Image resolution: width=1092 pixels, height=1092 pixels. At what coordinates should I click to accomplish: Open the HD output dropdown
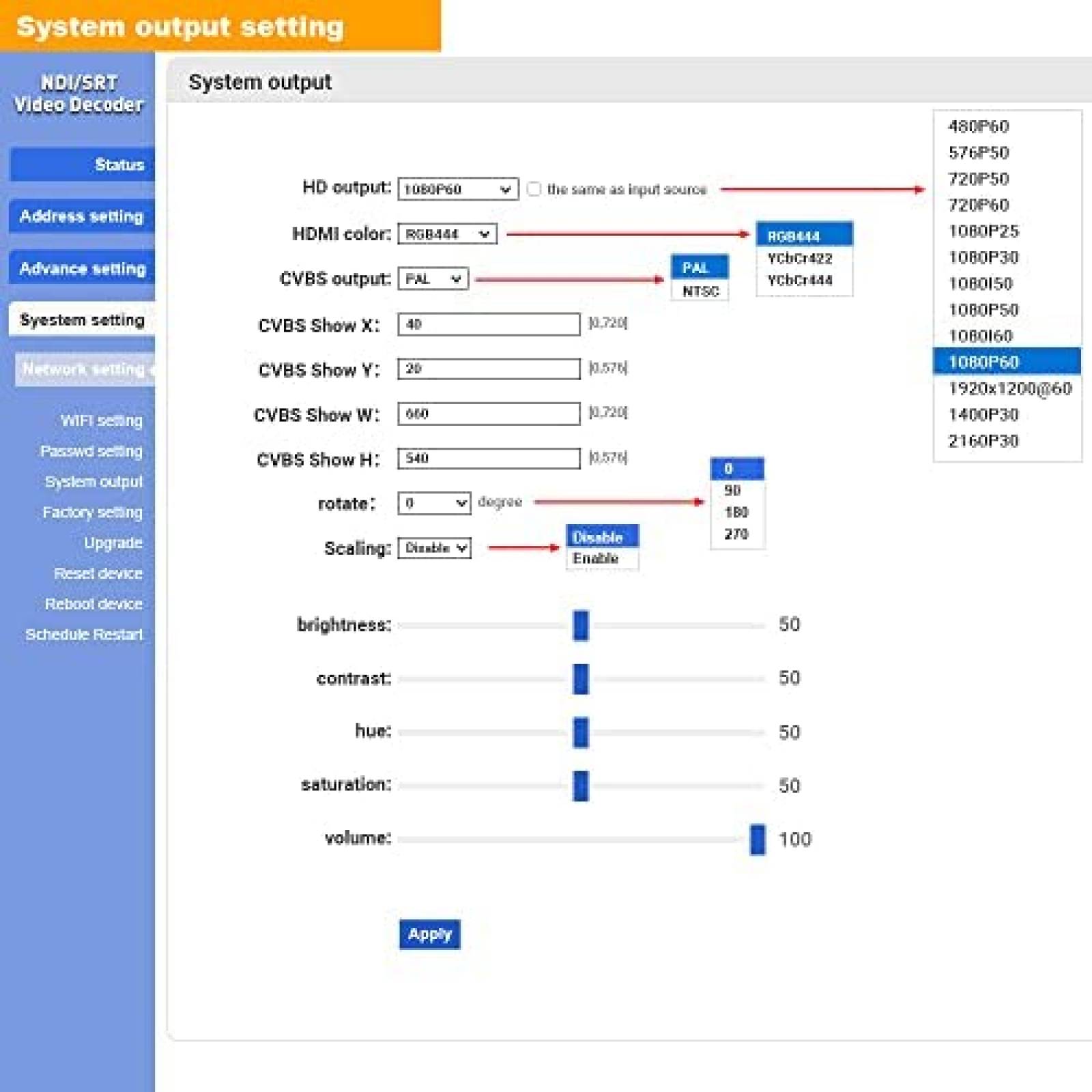click(459, 189)
